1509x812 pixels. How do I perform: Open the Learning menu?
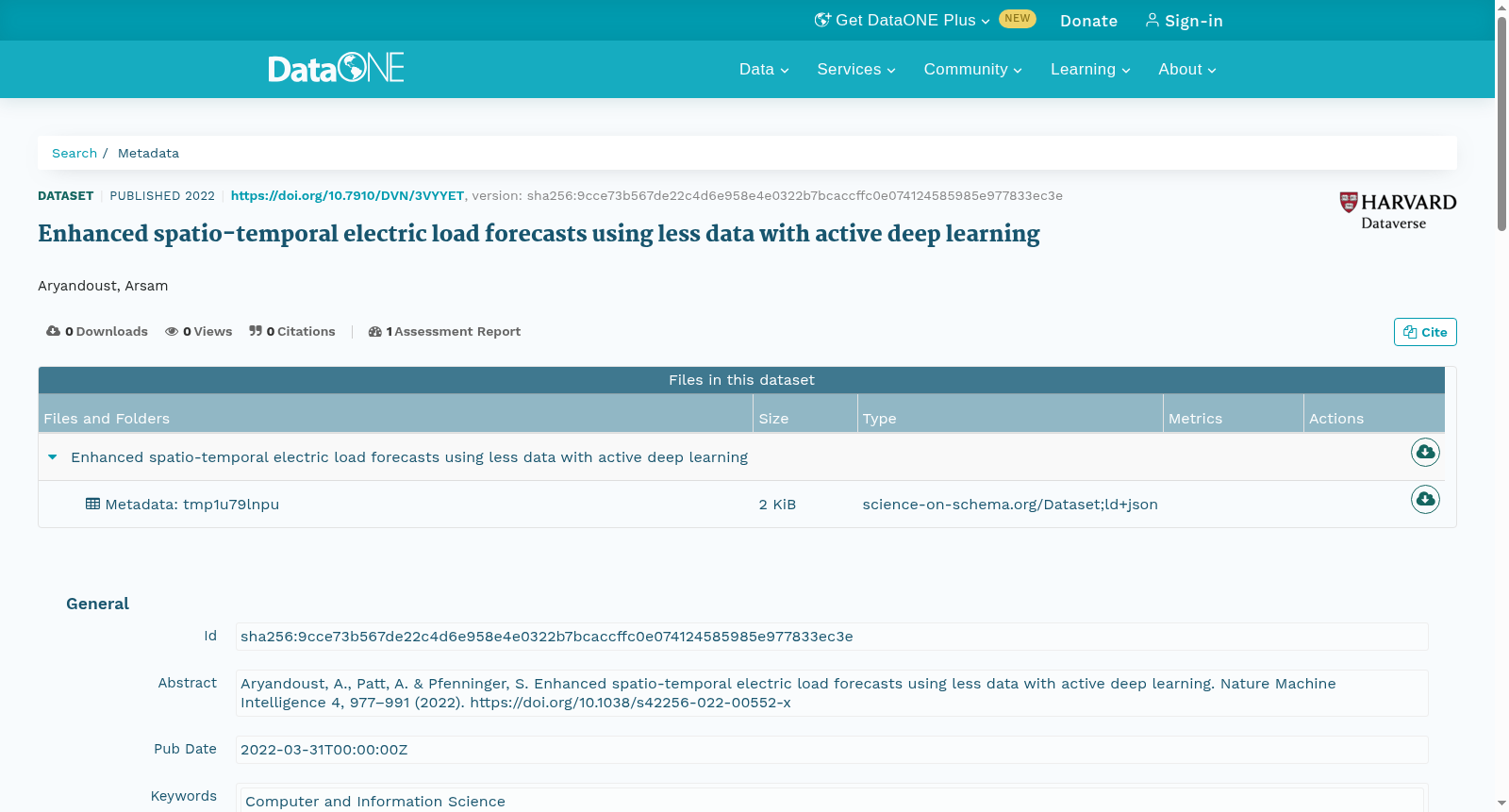coord(1090,69)
